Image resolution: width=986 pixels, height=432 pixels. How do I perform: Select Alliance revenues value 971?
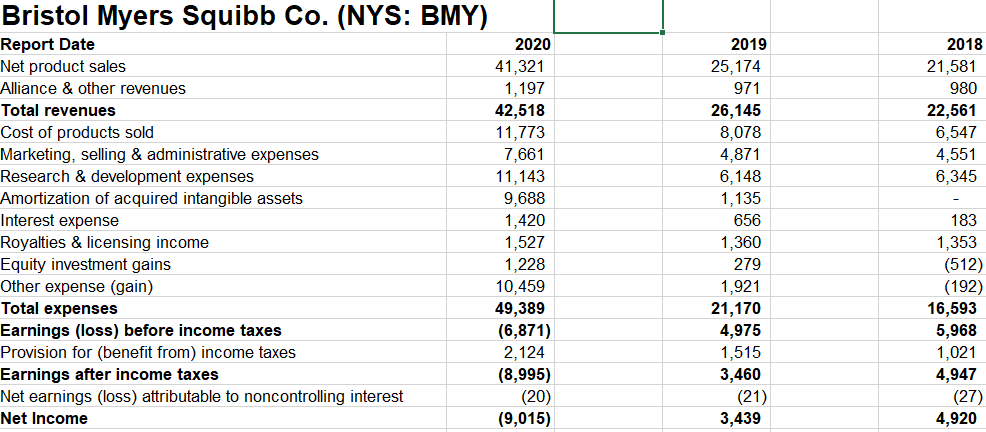tap(748, 89)
